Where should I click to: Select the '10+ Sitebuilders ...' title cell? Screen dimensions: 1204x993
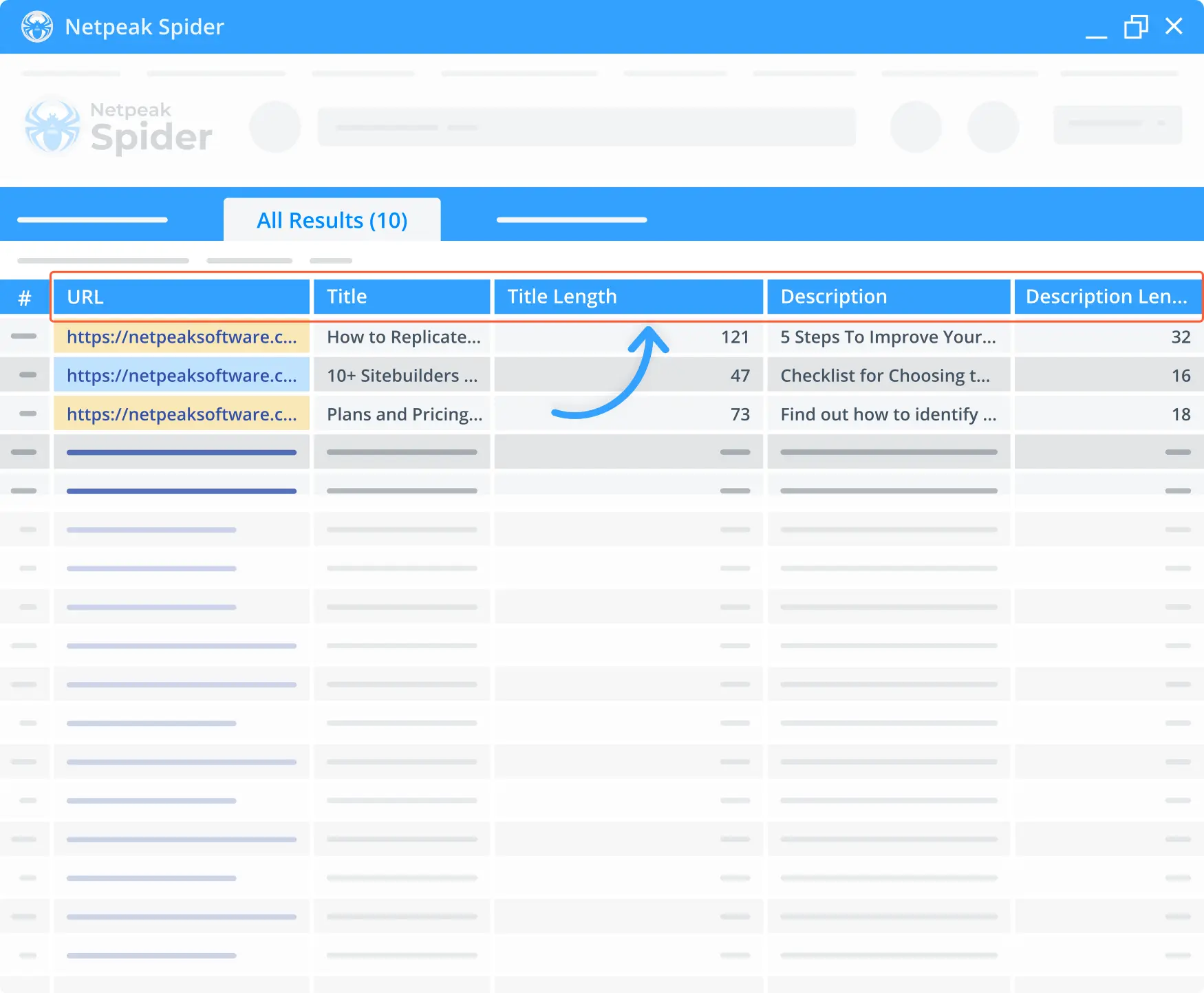[402, 375]
